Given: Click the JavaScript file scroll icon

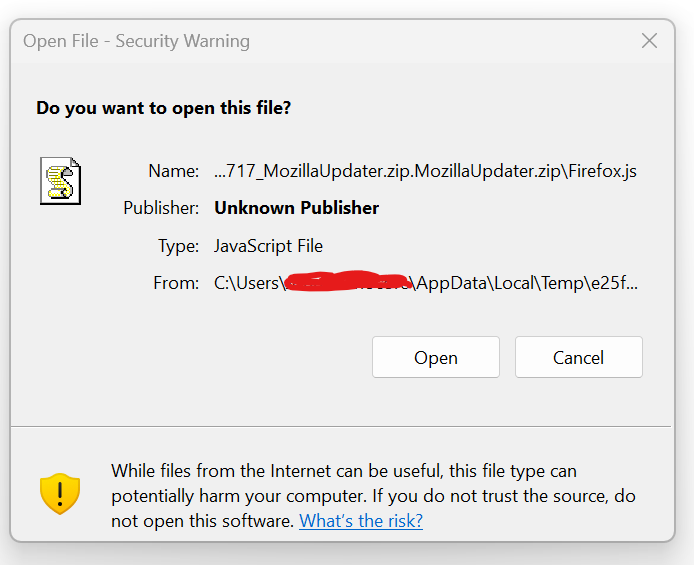Looking at the screenshot, I should 60,181.
